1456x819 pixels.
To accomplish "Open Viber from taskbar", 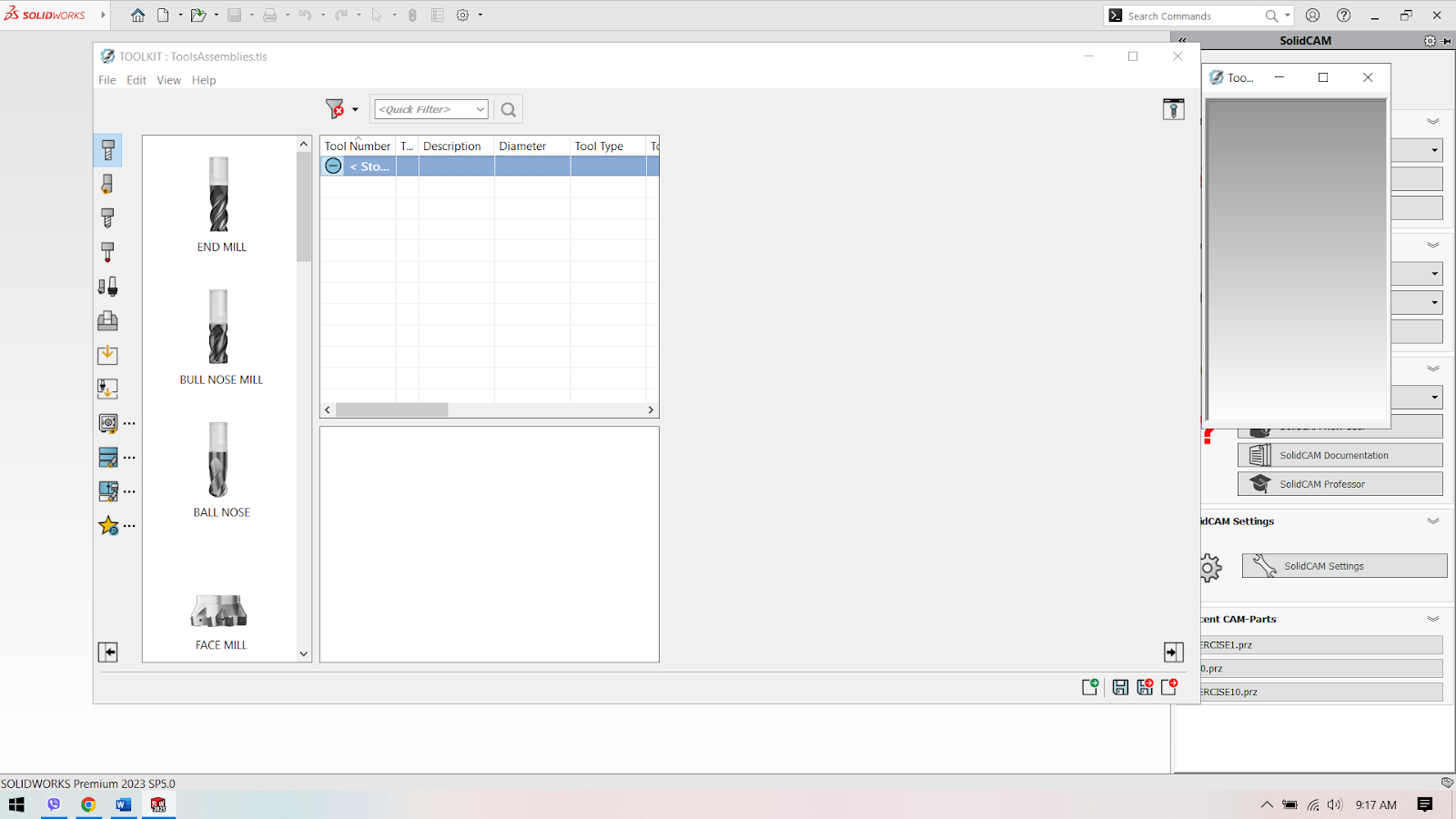I will tap(54, 804).
